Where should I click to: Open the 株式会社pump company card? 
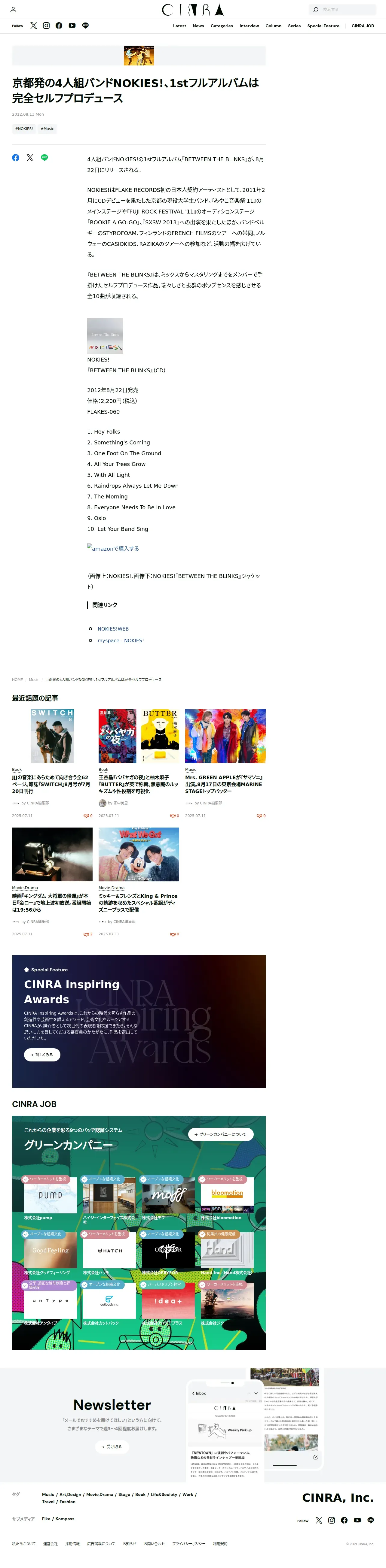point(51,1199)
